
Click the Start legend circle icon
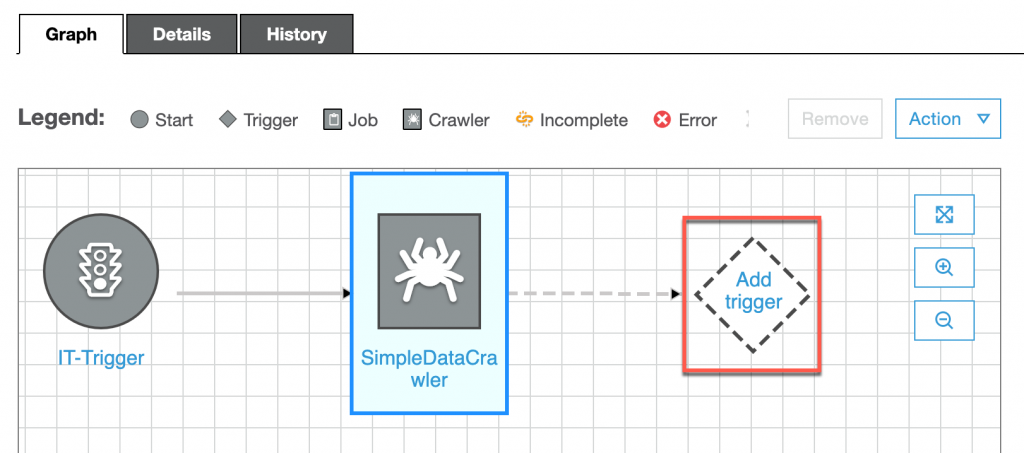tap(139, 120)
